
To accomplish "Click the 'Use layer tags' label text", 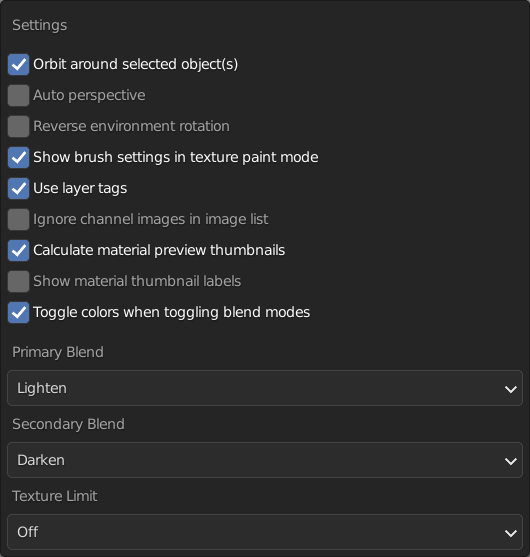I will tap(80, 188).
